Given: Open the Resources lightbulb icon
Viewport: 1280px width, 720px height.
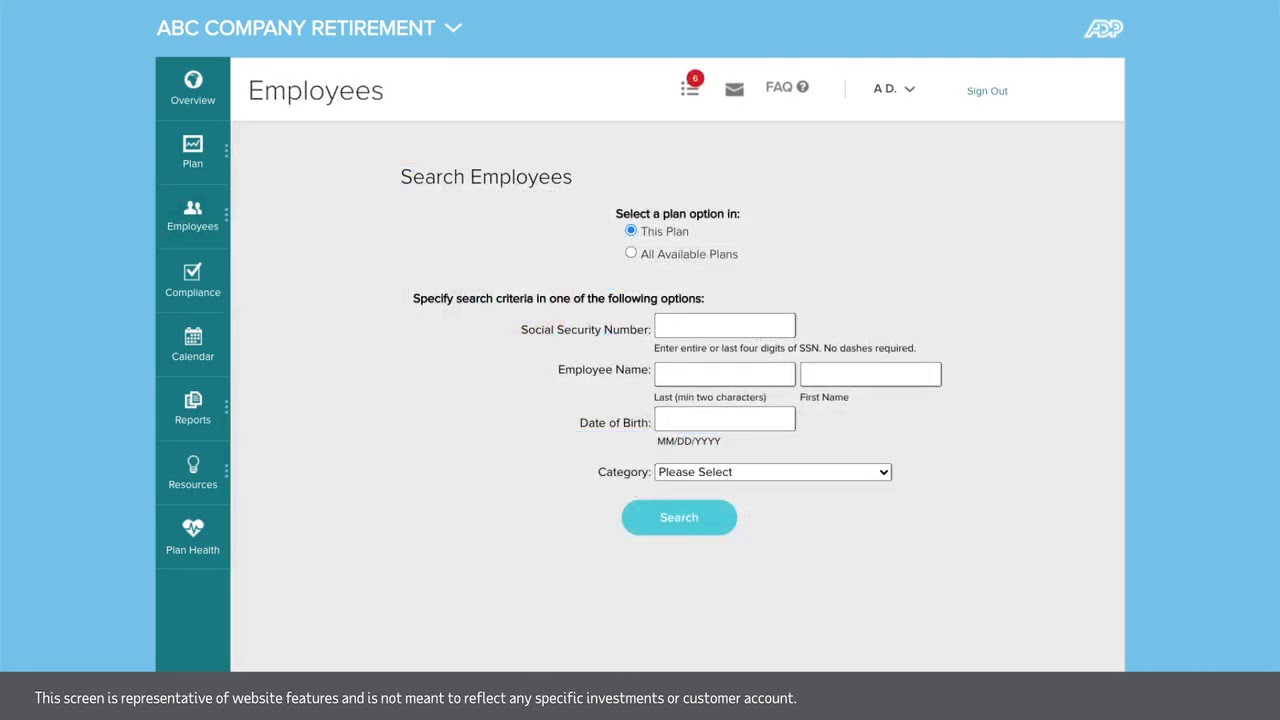Looking at the screenshot, I should (x=193, y=465).
